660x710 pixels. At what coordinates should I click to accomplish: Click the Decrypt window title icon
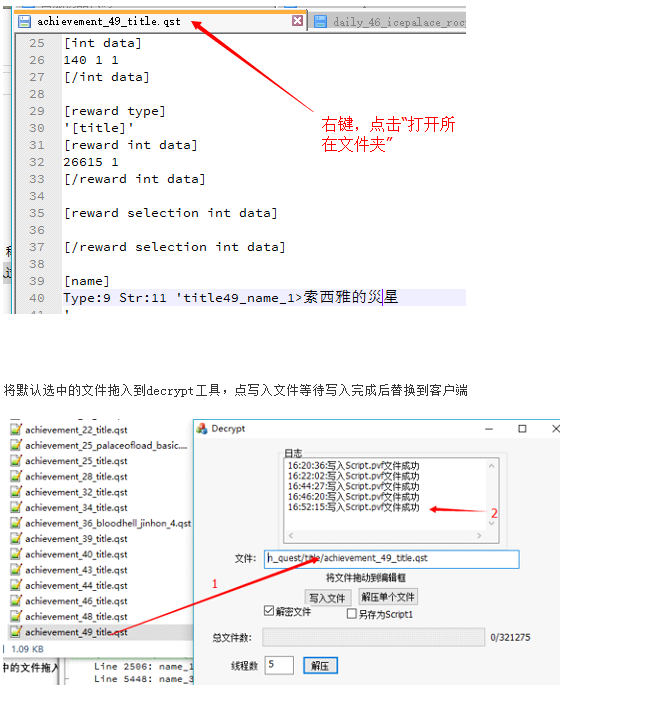200,429
